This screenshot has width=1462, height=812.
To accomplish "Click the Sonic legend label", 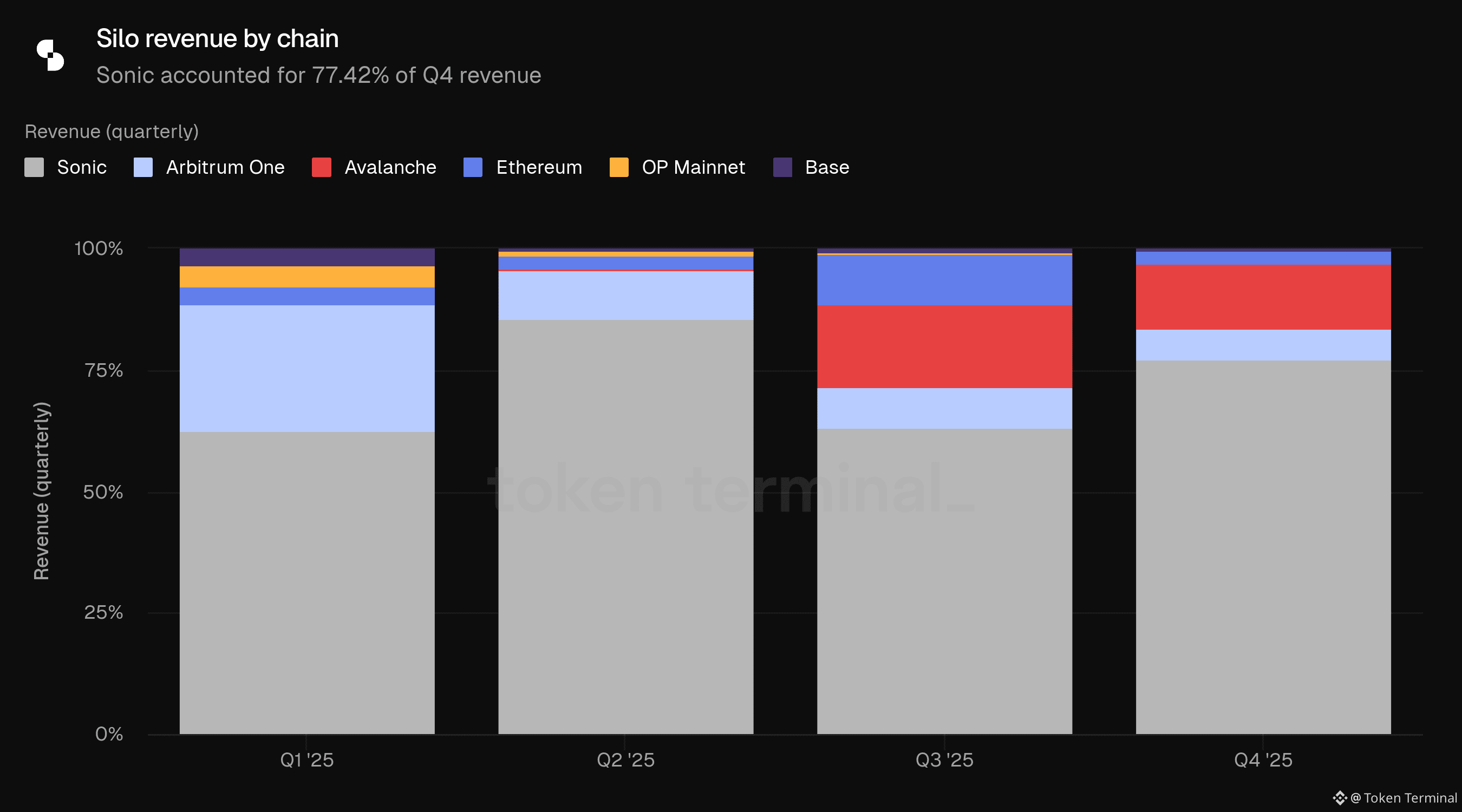I will [82, 167].
